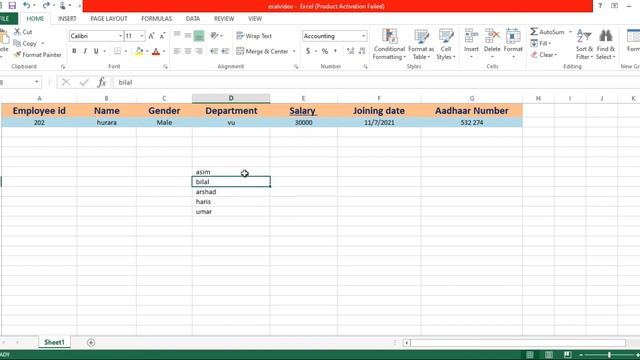The width and height of the screenshot is (640, 360).
Task: Click the Orientation text rotate icon
Action: pos(214,36)
